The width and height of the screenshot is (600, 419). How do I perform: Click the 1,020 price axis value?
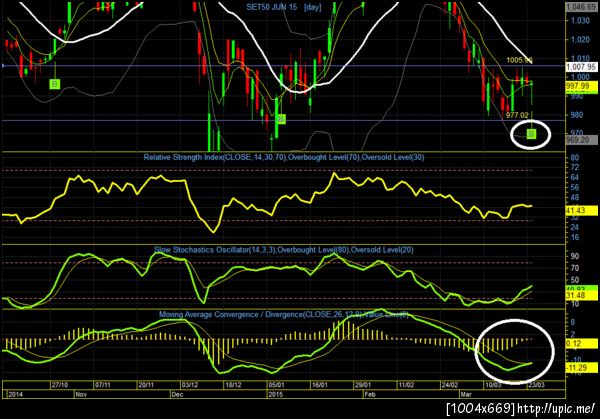point(580,39)
